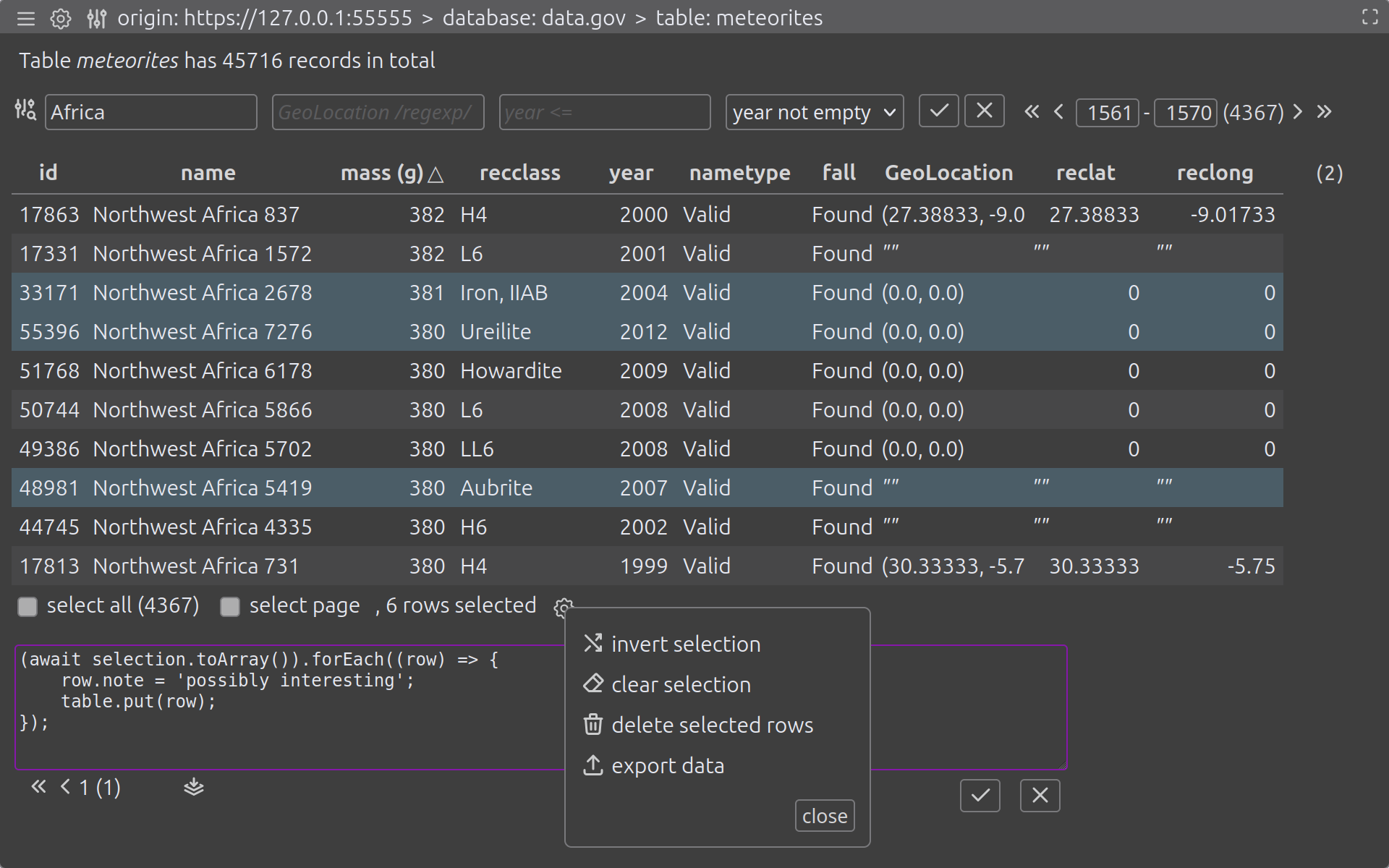Choose invert selection from the menu
Viewport: 1389px width, 868px height.
pyautogui.click(x=685, y=644)
